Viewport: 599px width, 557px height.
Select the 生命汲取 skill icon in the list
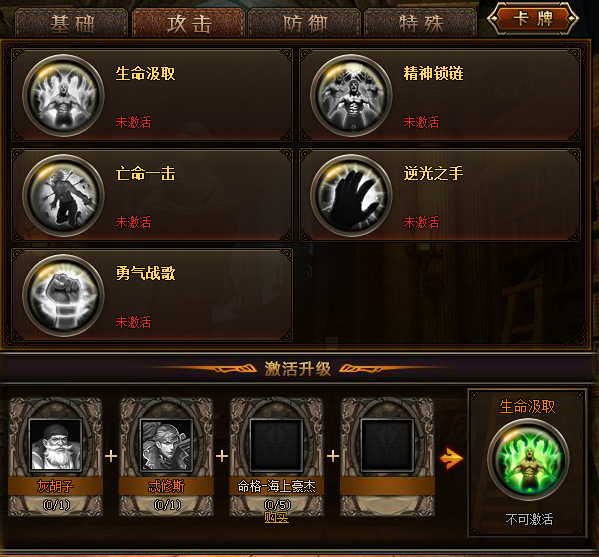coord(63,96)
